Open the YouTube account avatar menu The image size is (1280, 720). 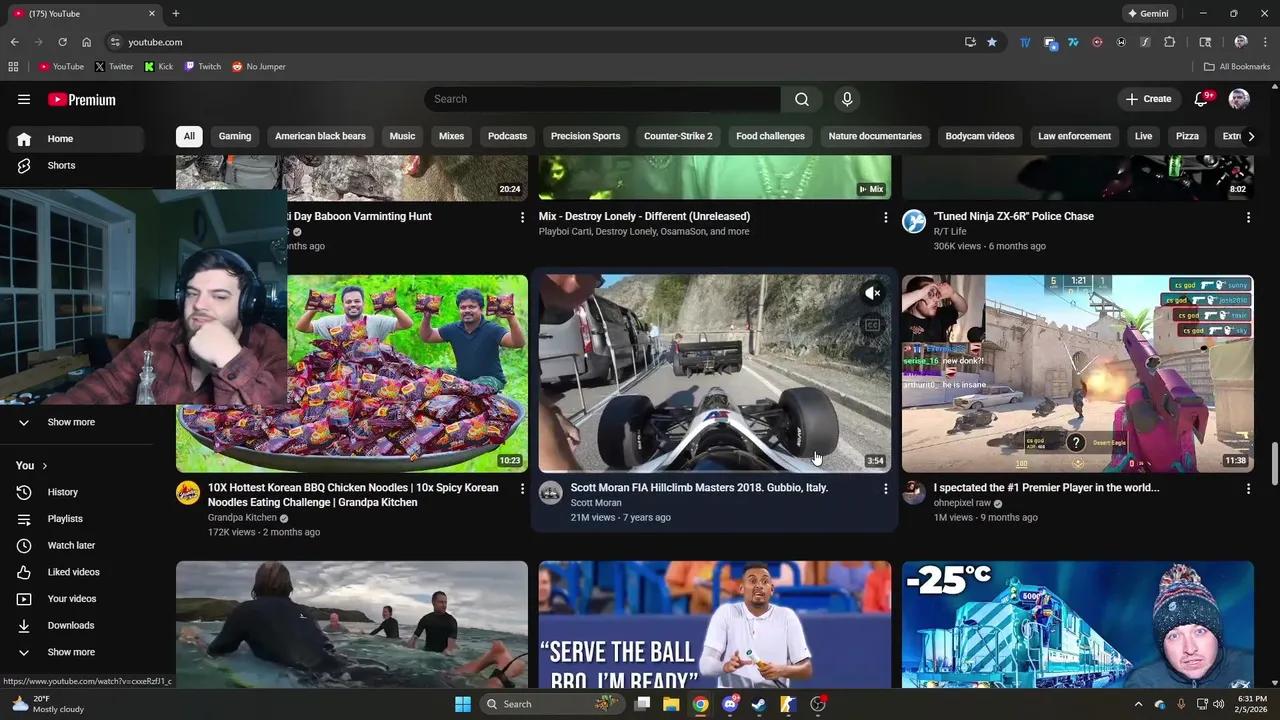(x=1239, y=99)
